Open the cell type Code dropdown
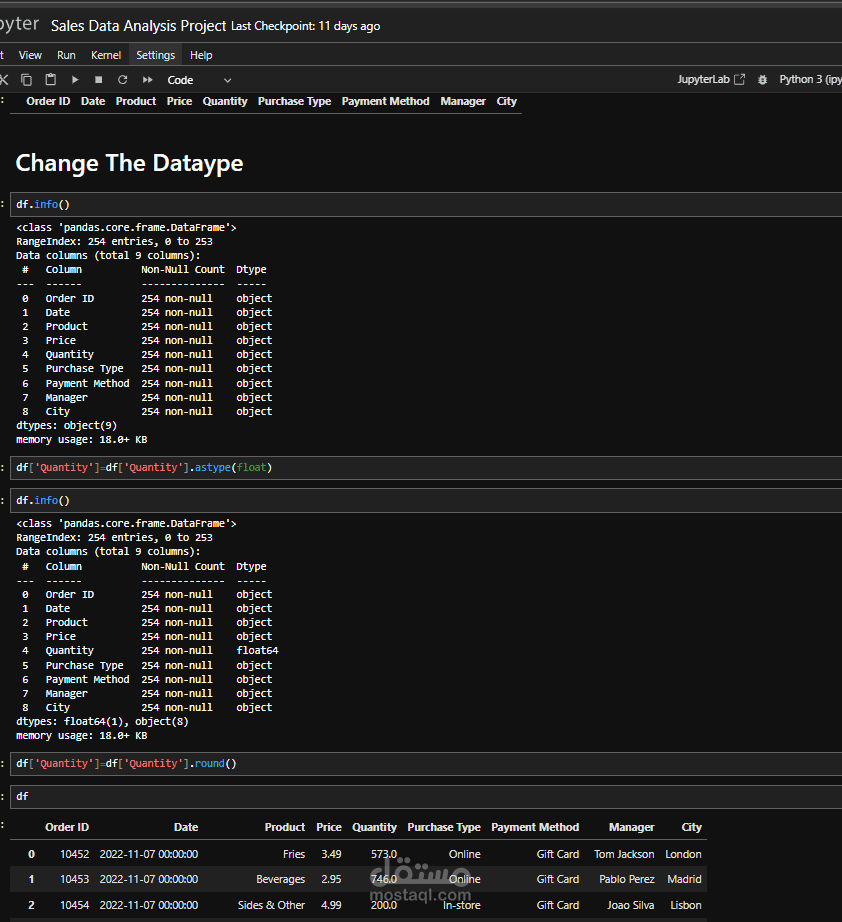This screenshot has height=922, width=842. (199, 80)
